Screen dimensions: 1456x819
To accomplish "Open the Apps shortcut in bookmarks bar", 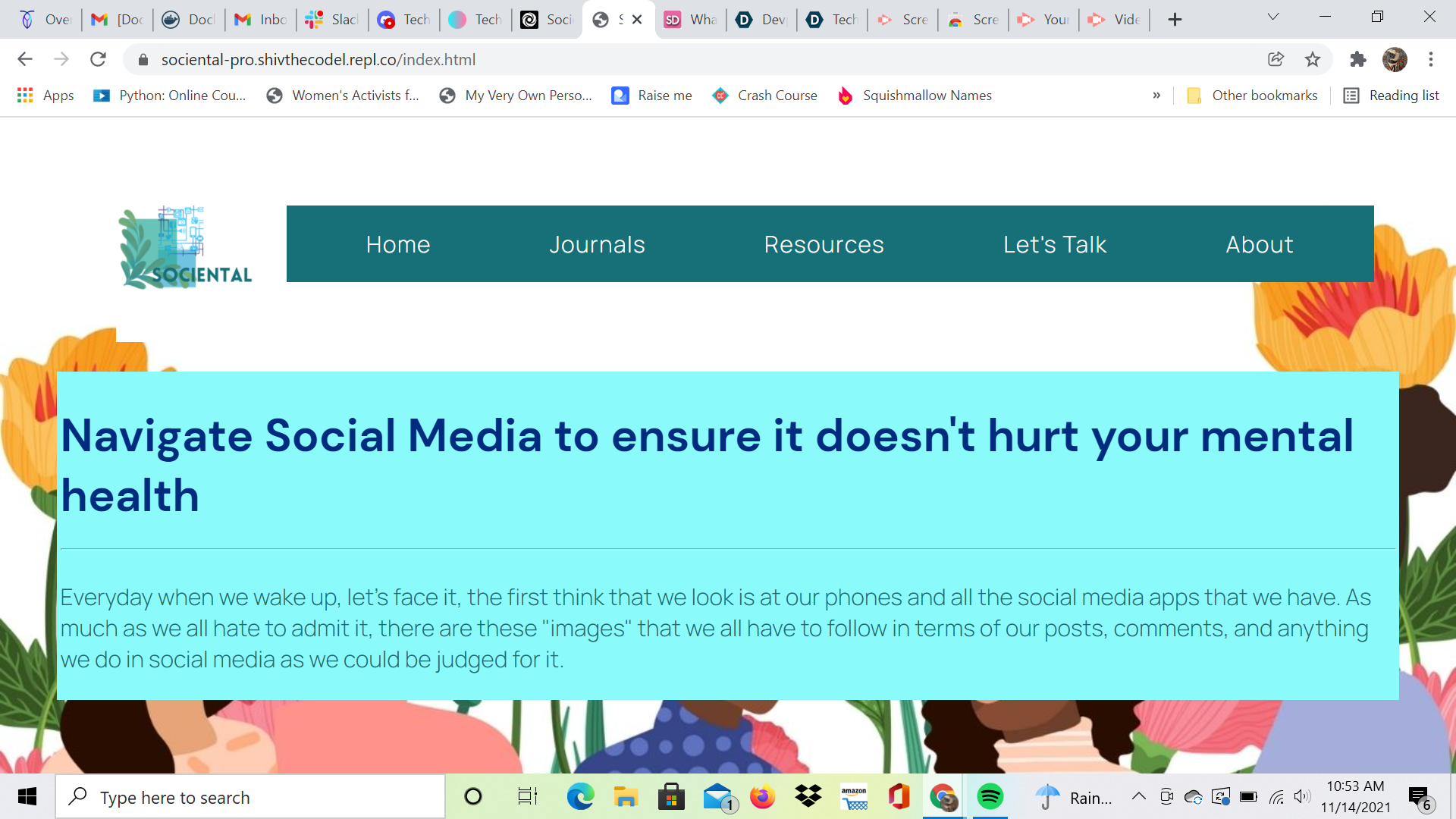I will click(x=45, y=96).
